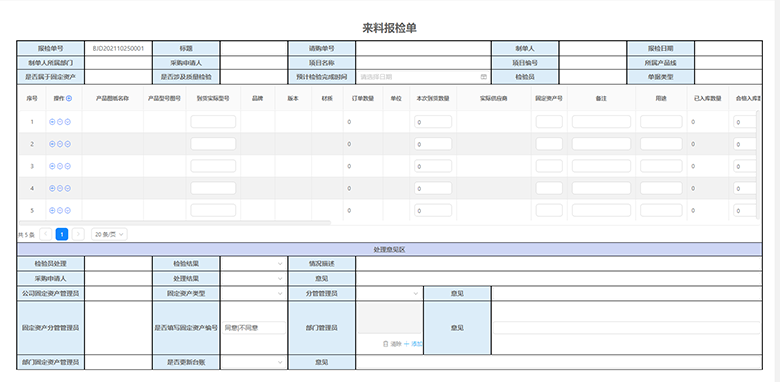Click the add-row plus icon in row 3
Viewport: 780px width, 382px height.
coord(52,166)
